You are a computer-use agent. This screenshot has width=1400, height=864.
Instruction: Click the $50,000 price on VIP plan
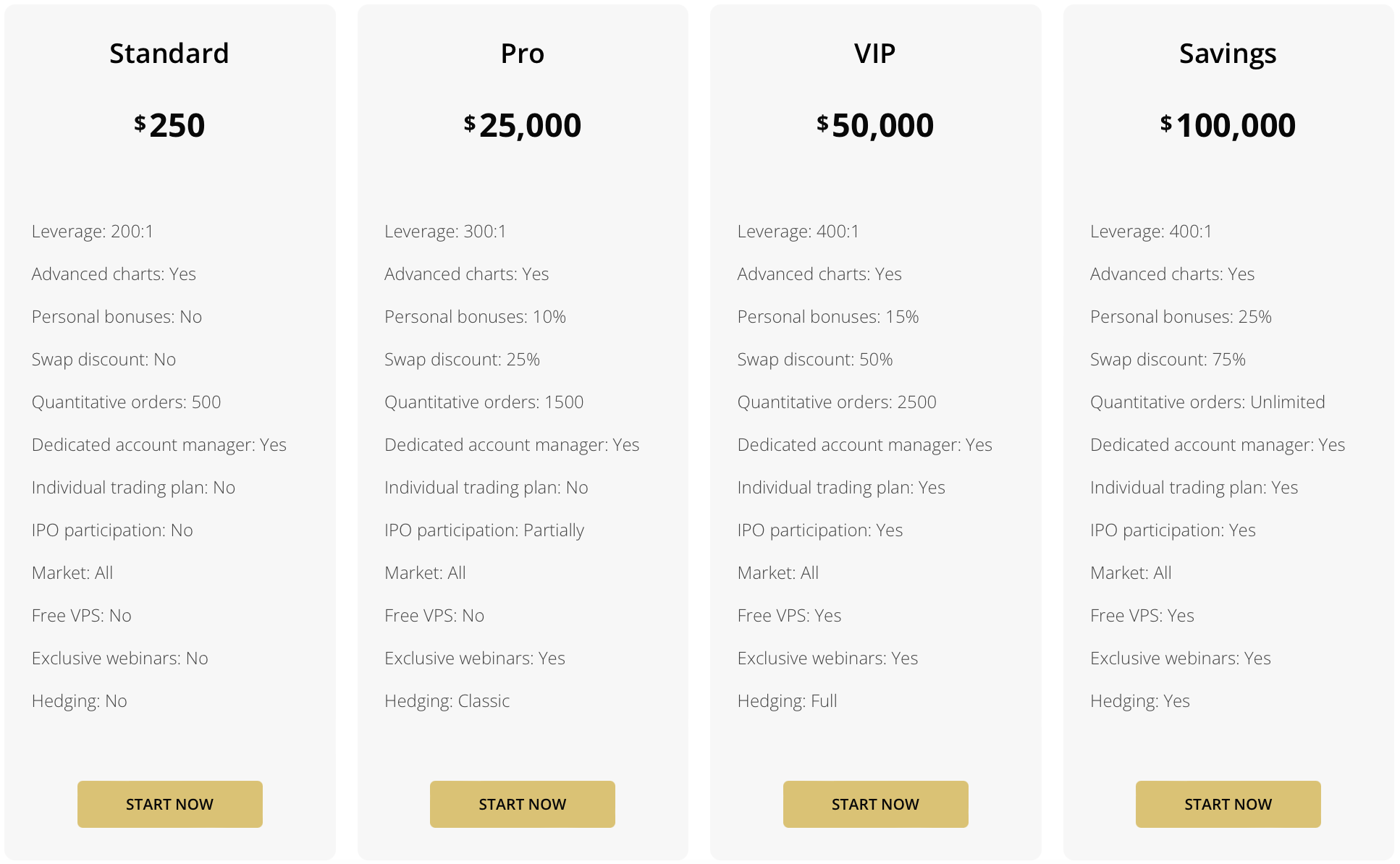click(874, 124)
